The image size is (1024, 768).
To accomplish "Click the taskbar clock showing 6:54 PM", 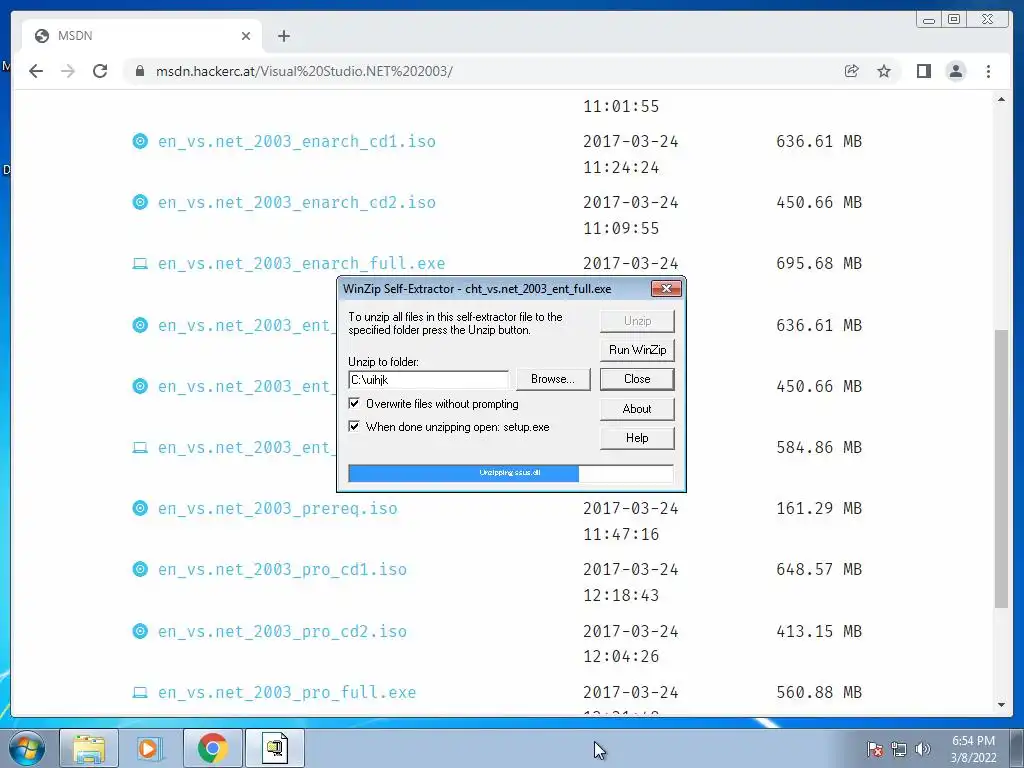I will point(973,749).
